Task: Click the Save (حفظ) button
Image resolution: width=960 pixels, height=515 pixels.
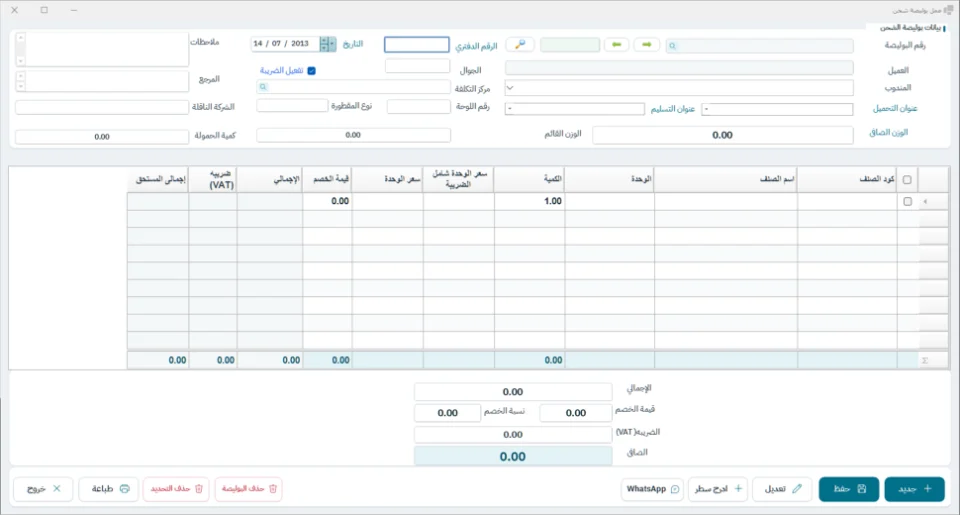Action: click(849, 489)
